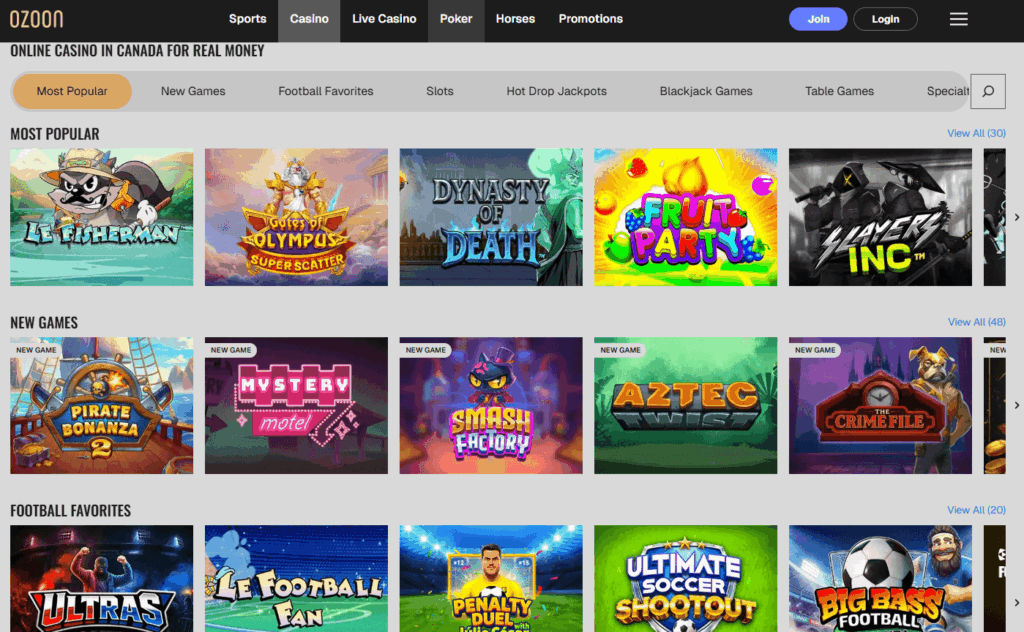Click the Ozoon logo
The width and height of the screenshot is (1024, 632).
tap(37, 19)
